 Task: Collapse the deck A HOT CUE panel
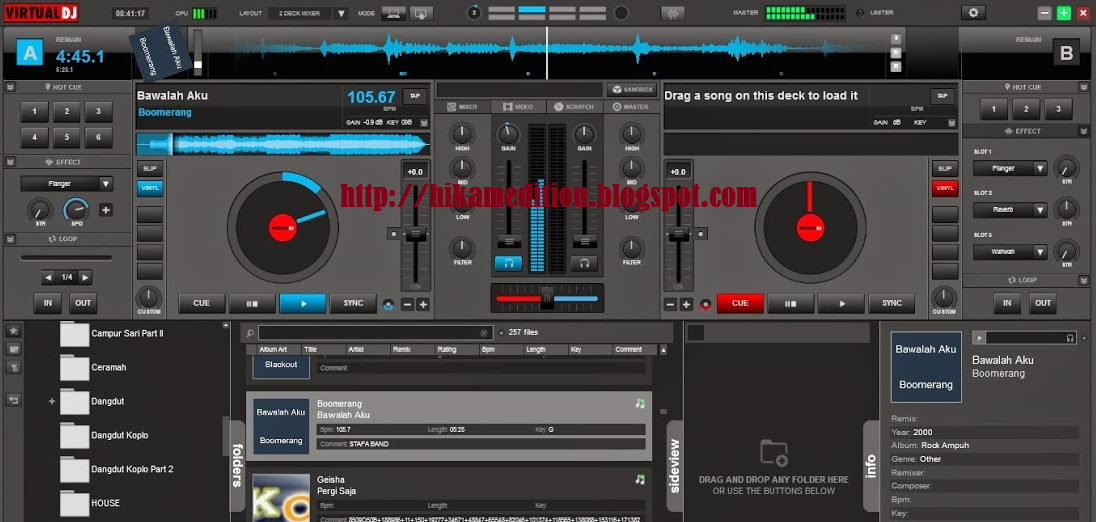10,87
